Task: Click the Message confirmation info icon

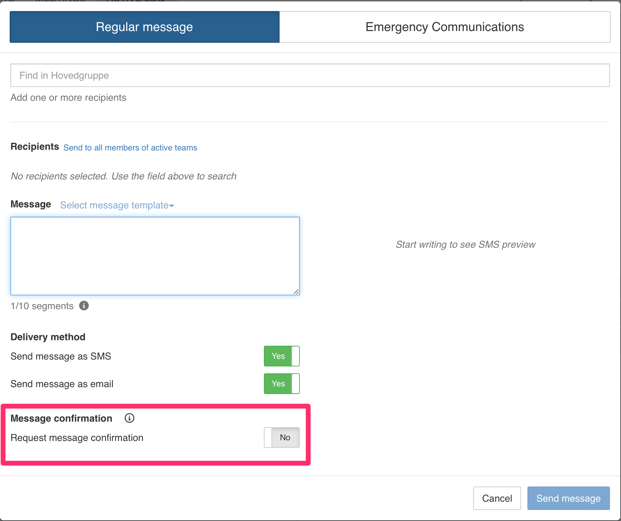Action: [129, 418]
